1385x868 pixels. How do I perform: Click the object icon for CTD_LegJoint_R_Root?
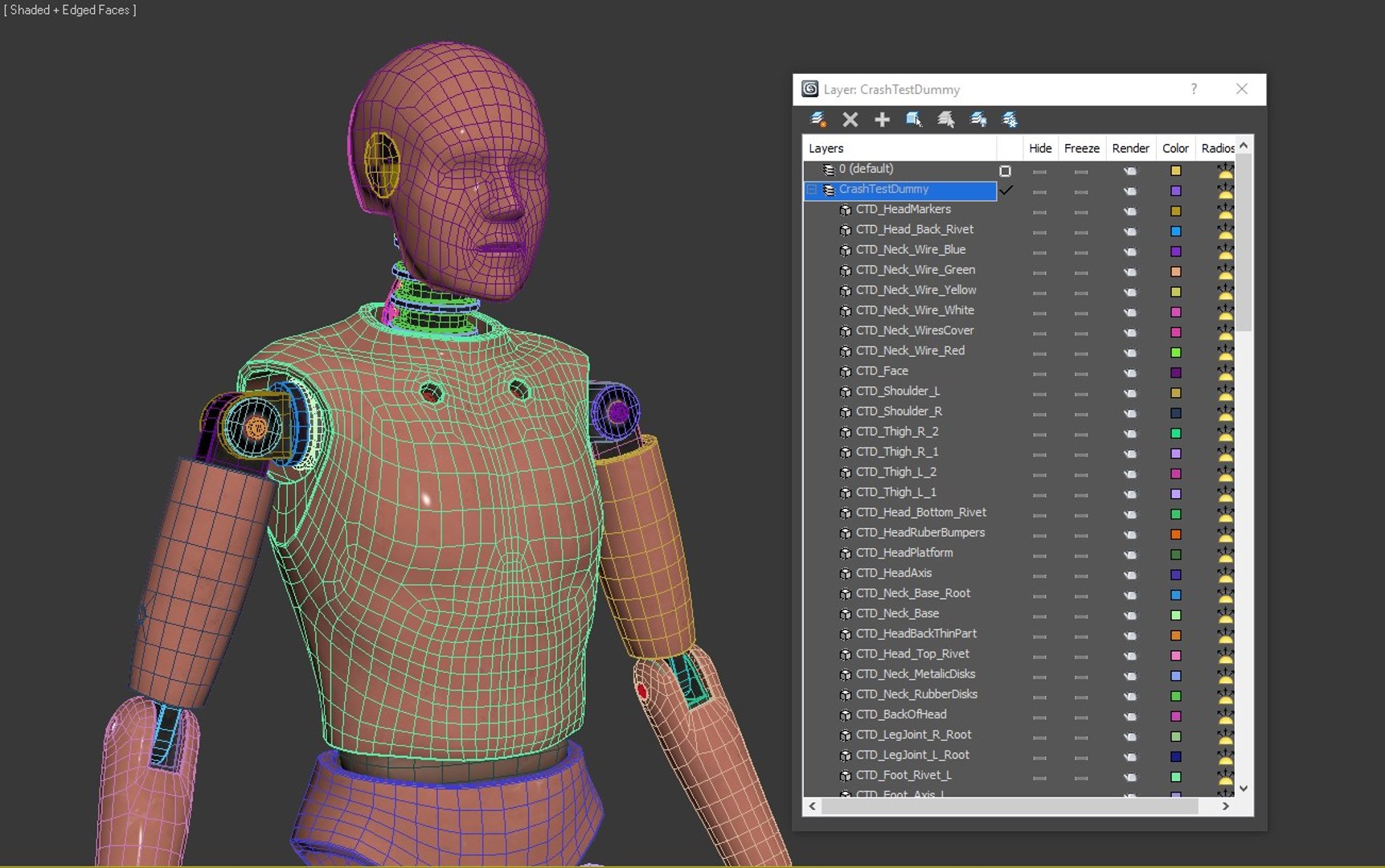(845, 735)
